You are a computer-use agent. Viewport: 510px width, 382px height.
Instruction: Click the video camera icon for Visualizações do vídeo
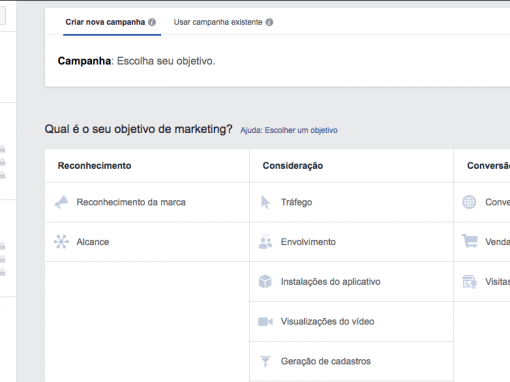[265, 322]
